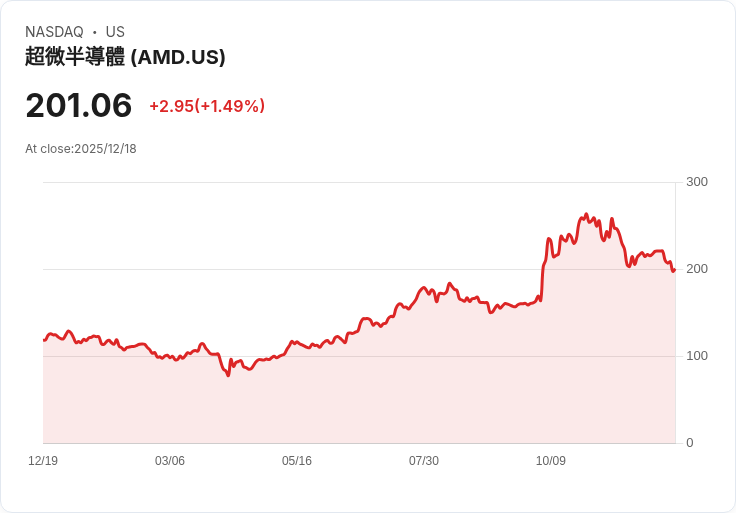The width and height of the screenshot is (736, 513).
Task: Click the 200 y-axis label
Action: [x=697, y=269]
